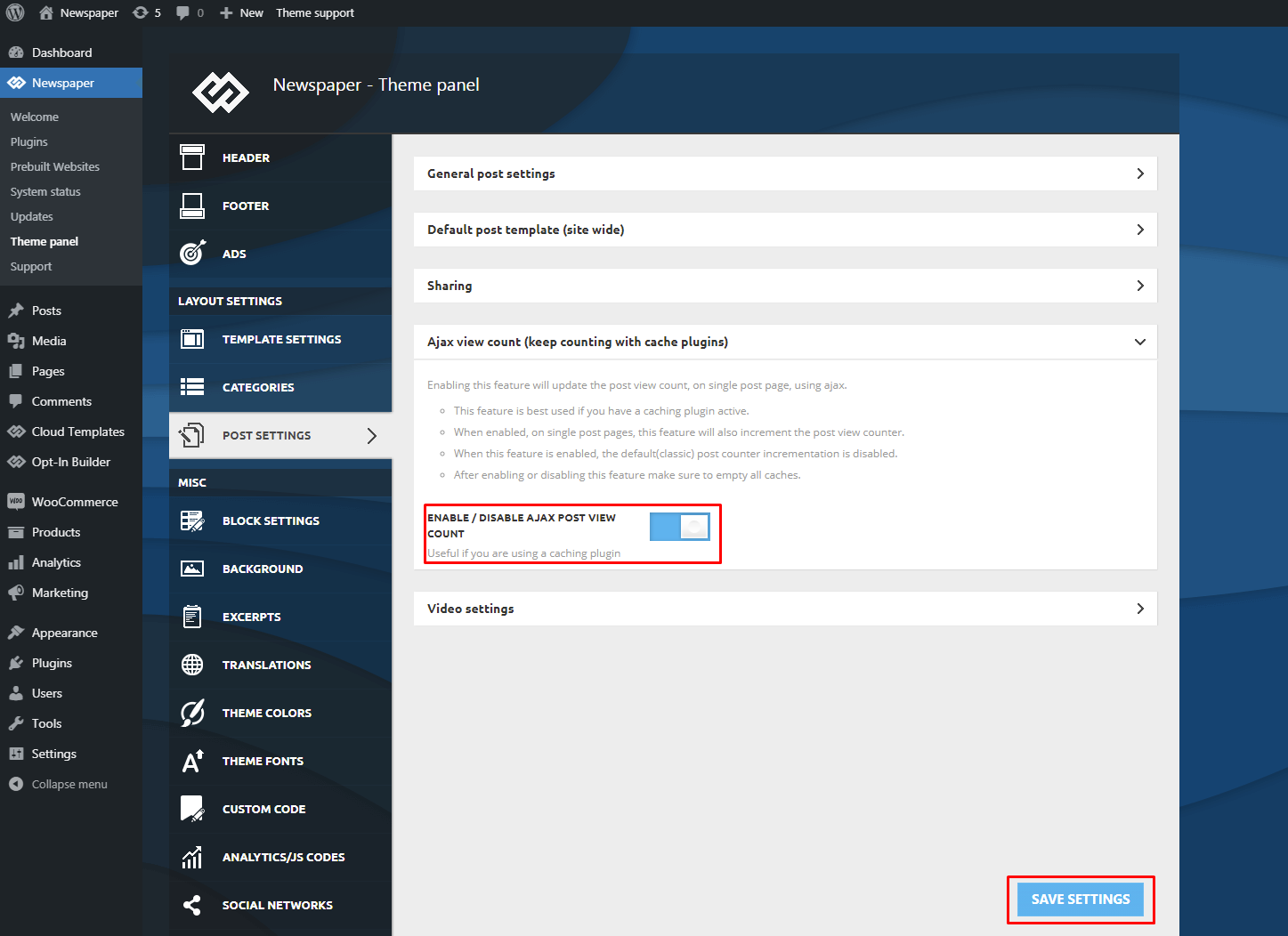The width and height of the screenshot is (1288, 936).
Task: Click the Save Settings button
Action: point(1081,900)
